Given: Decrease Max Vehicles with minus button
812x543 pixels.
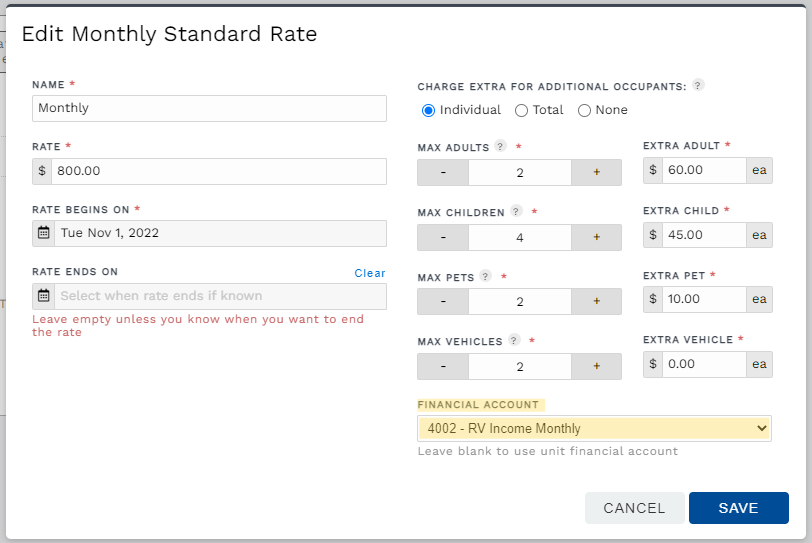Looking at the screenshot, I should (x=443, y=366).
